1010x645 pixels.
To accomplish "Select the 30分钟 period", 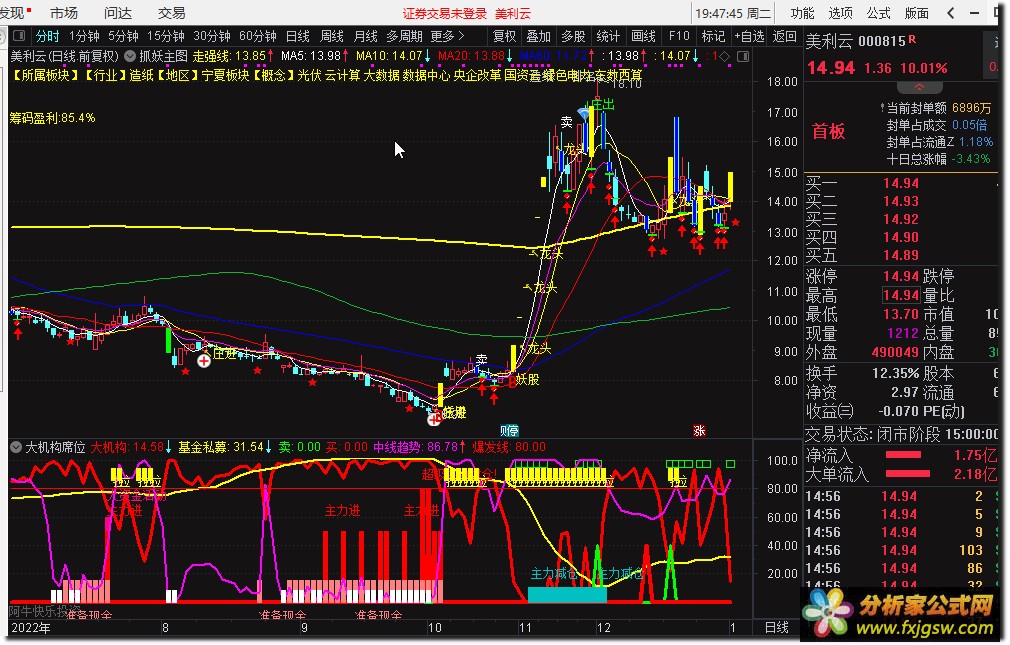I will click(x=212, y=36).
